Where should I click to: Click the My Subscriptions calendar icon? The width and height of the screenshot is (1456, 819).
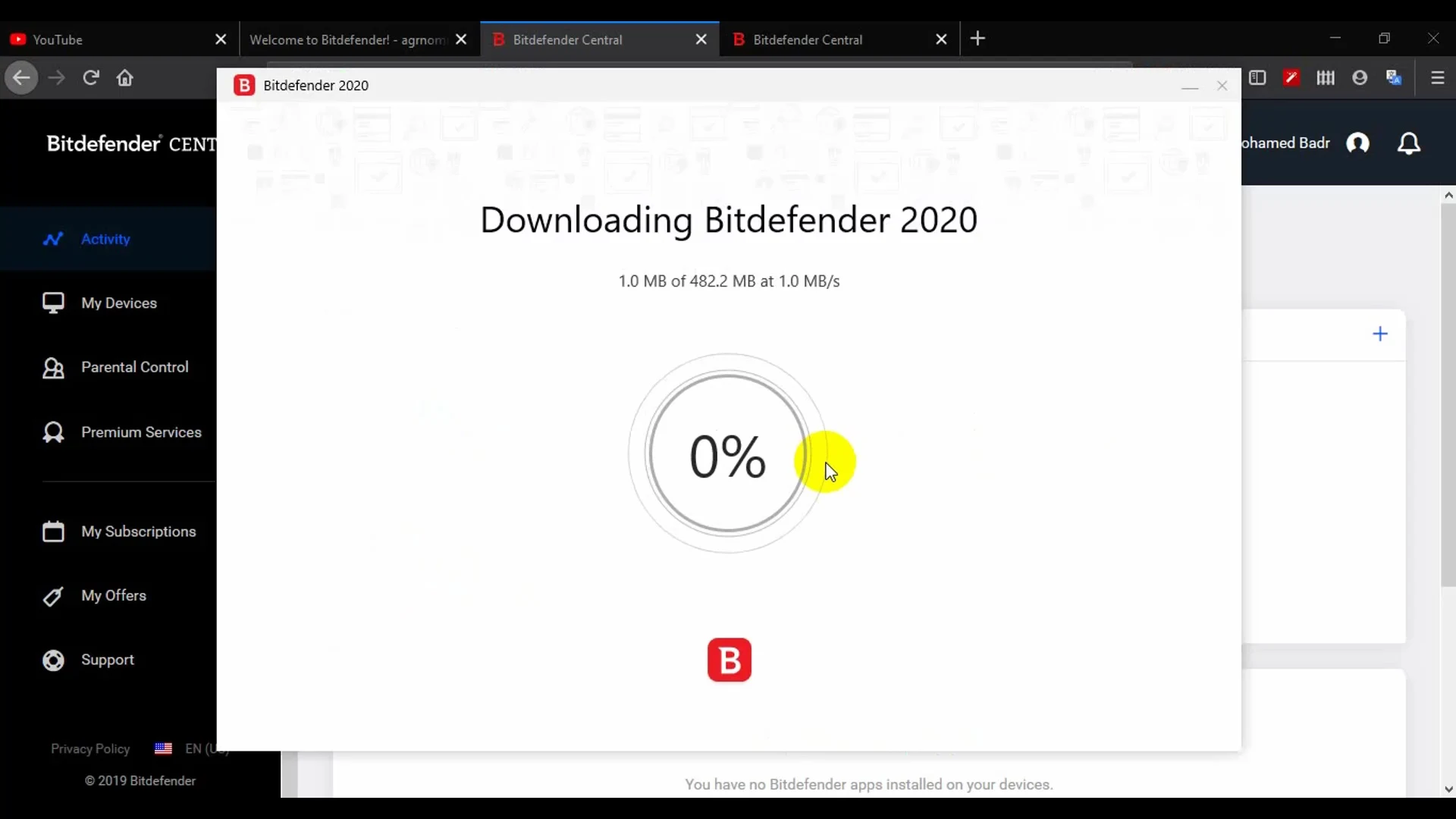pos(53,532)
